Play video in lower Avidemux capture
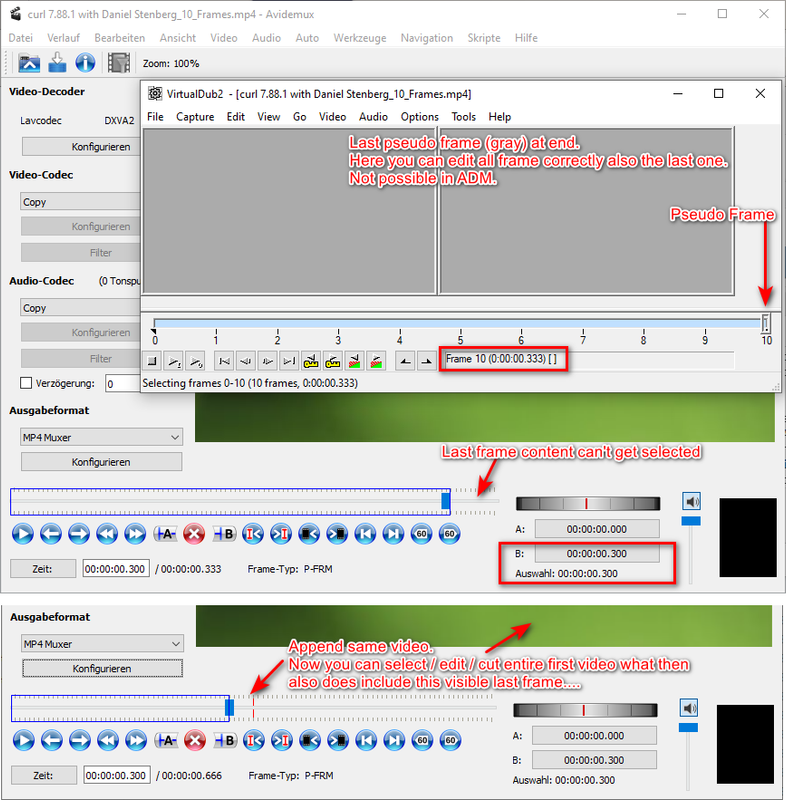 23,740
